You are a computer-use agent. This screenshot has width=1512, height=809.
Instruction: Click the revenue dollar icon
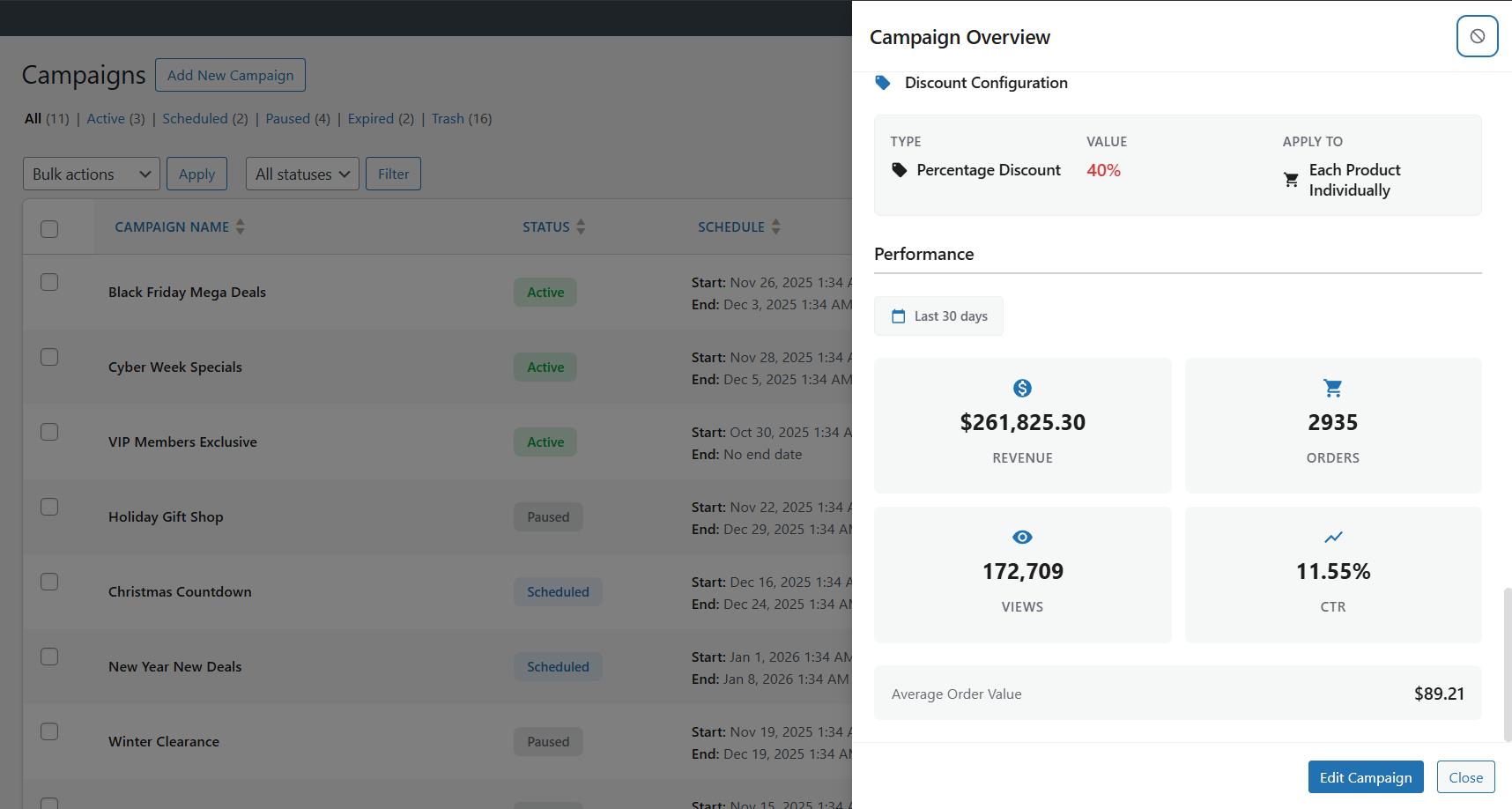pyautogui.click(x=1022, y=388)
